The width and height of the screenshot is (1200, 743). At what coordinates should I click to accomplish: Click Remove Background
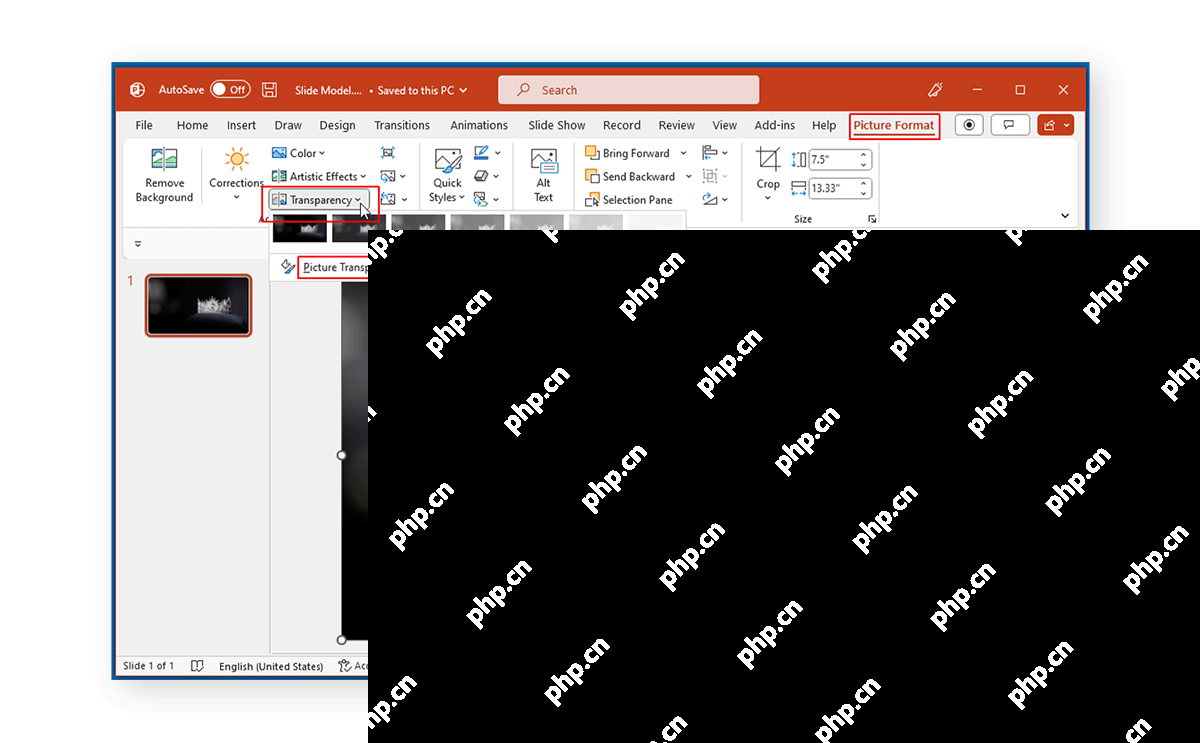coord(164,175)
